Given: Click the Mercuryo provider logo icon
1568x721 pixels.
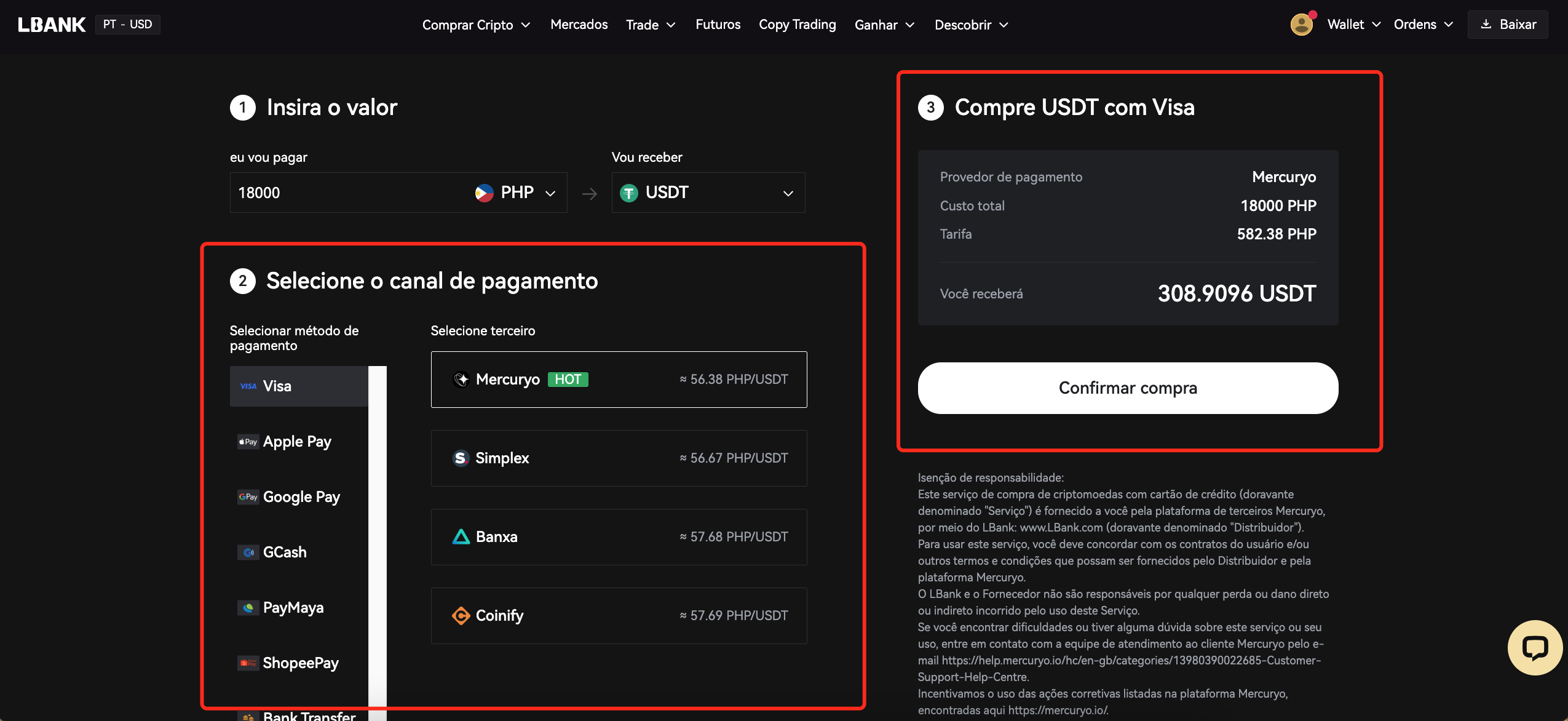Looking at the screenshot, I should click(461, 380).
